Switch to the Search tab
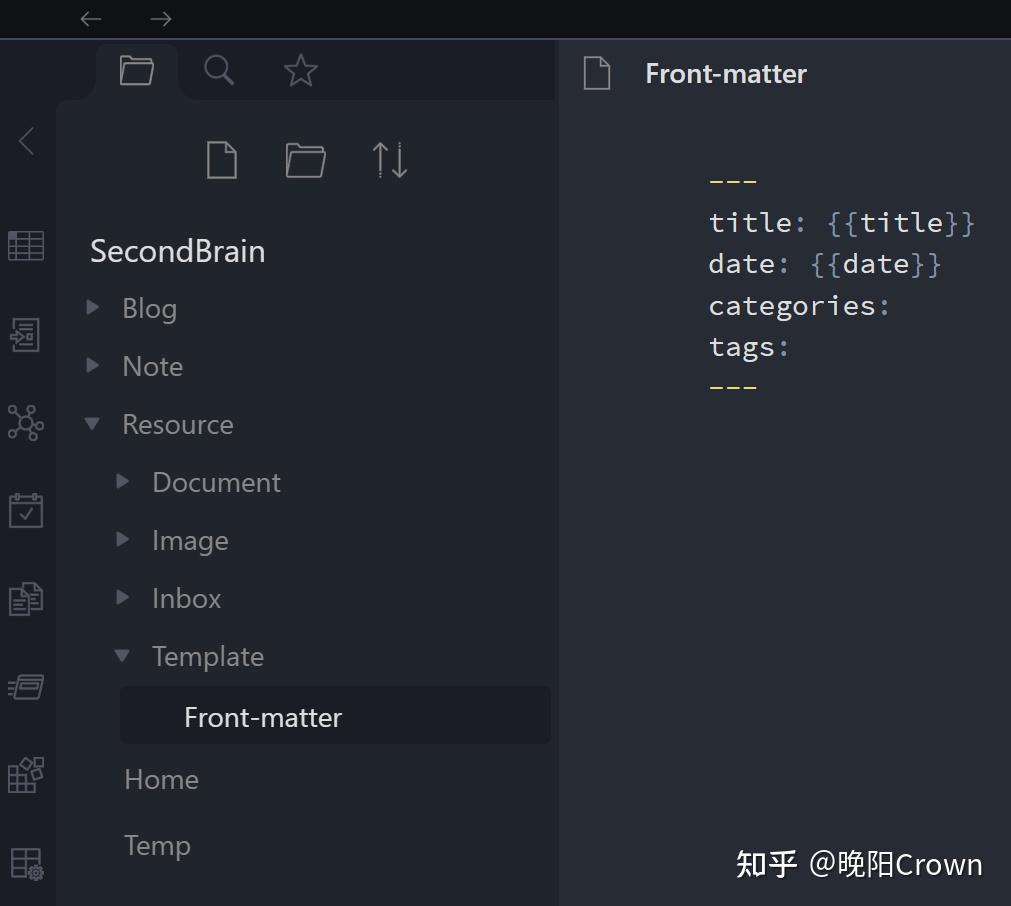 point(218,70)
